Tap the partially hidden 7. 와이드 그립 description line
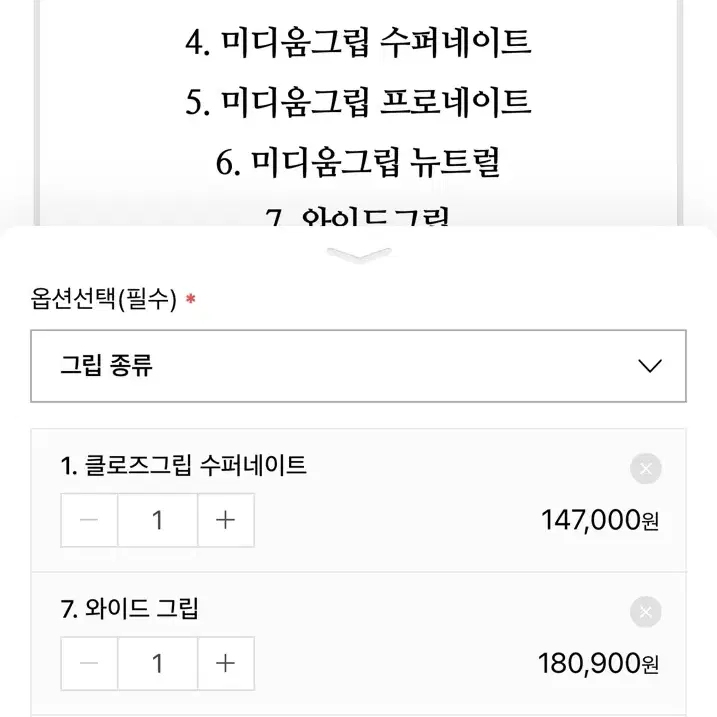This screenshot has width=717, height=717. click(358, 217)
